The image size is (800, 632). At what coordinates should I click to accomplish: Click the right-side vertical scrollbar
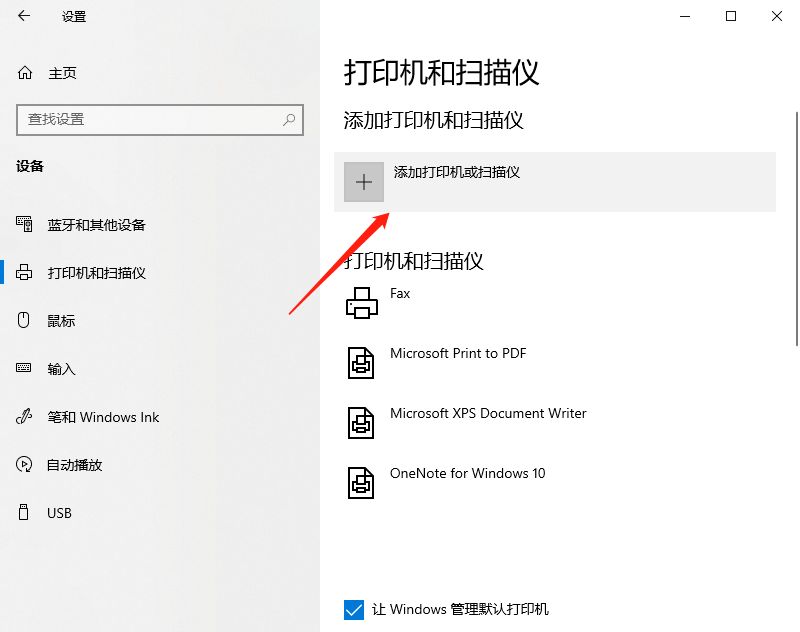[x=796, y=229]
